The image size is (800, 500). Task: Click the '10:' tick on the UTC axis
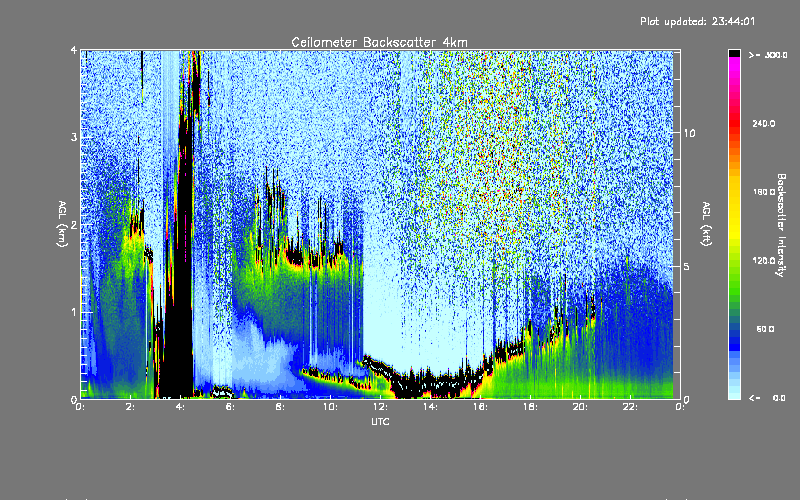tap(330, 407)
